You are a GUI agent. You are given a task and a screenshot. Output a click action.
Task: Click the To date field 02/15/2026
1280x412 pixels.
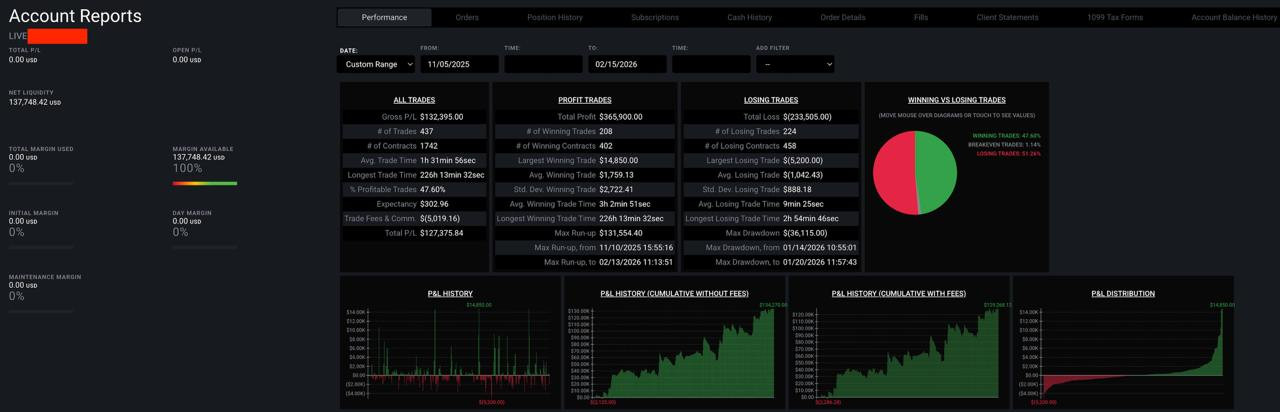coord(627,64)
